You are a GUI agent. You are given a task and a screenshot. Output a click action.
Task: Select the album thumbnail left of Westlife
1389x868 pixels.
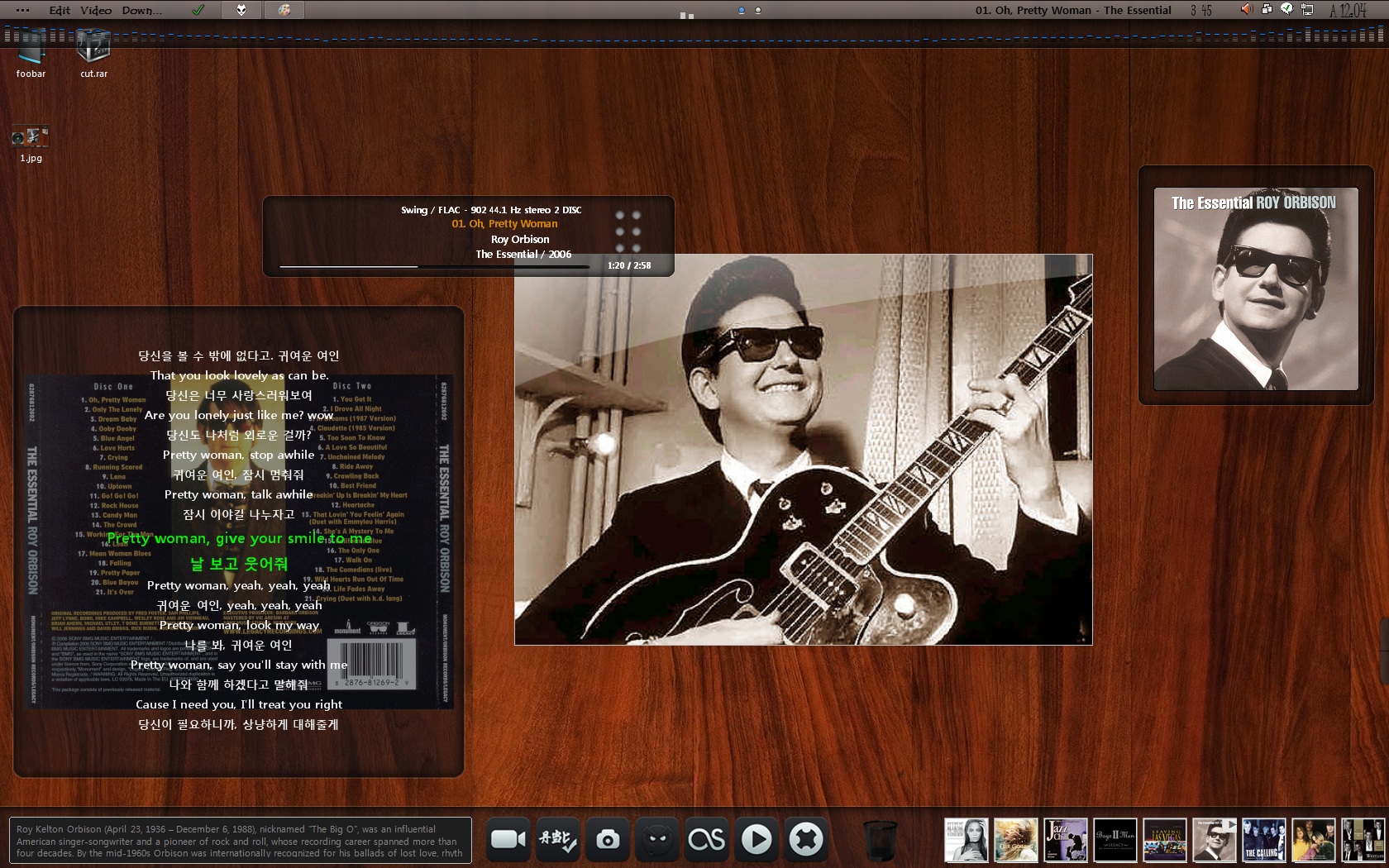click(1314, 840)
